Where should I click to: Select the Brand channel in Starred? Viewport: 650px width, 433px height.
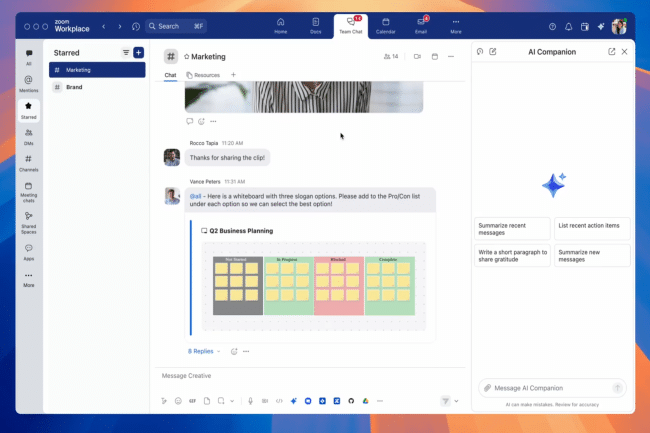(97, 87)
